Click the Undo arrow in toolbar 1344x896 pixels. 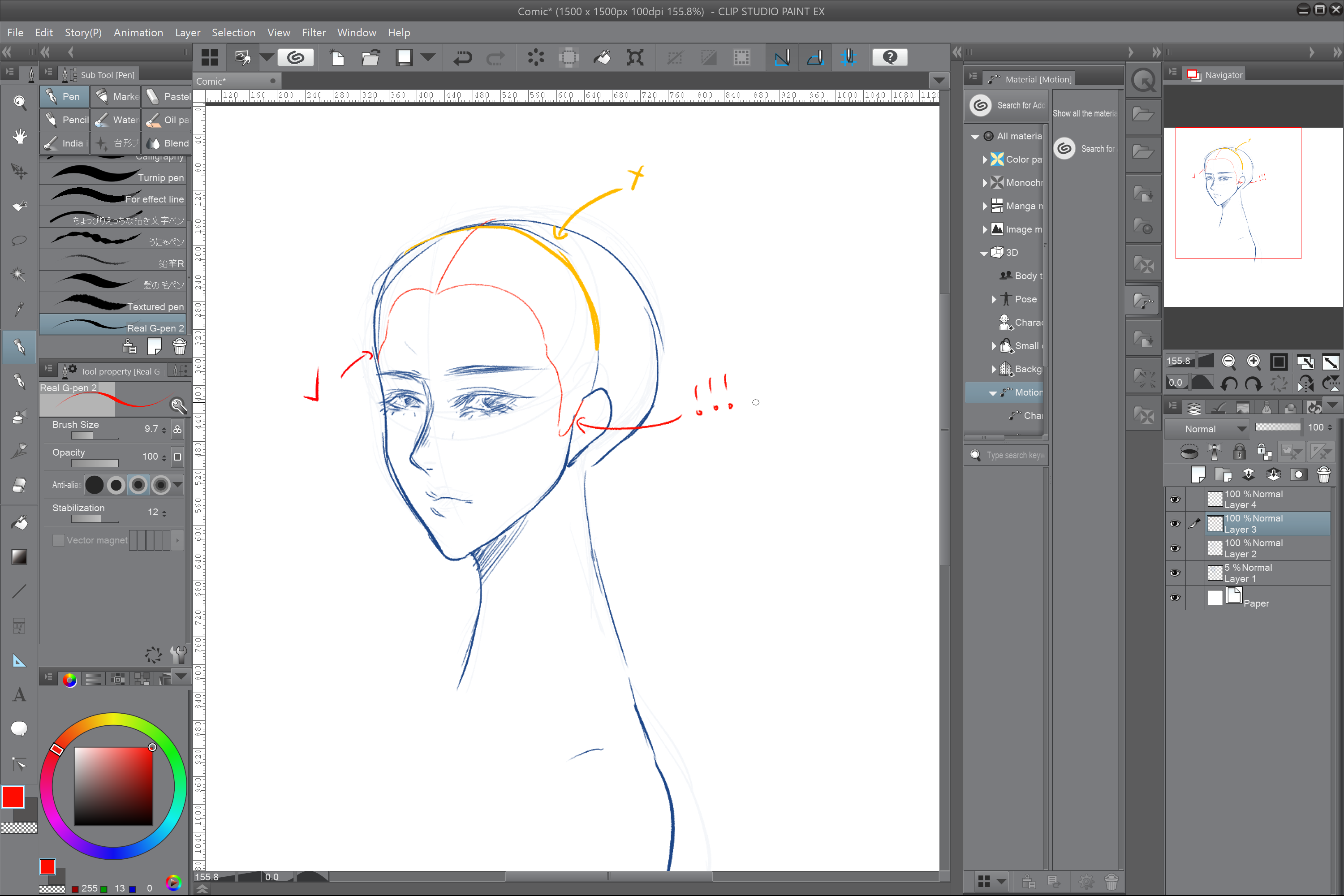[462, 58]
